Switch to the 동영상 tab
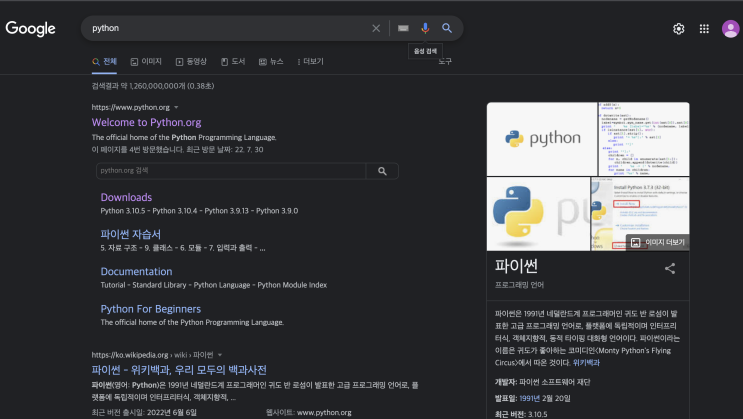 (191, 62)
